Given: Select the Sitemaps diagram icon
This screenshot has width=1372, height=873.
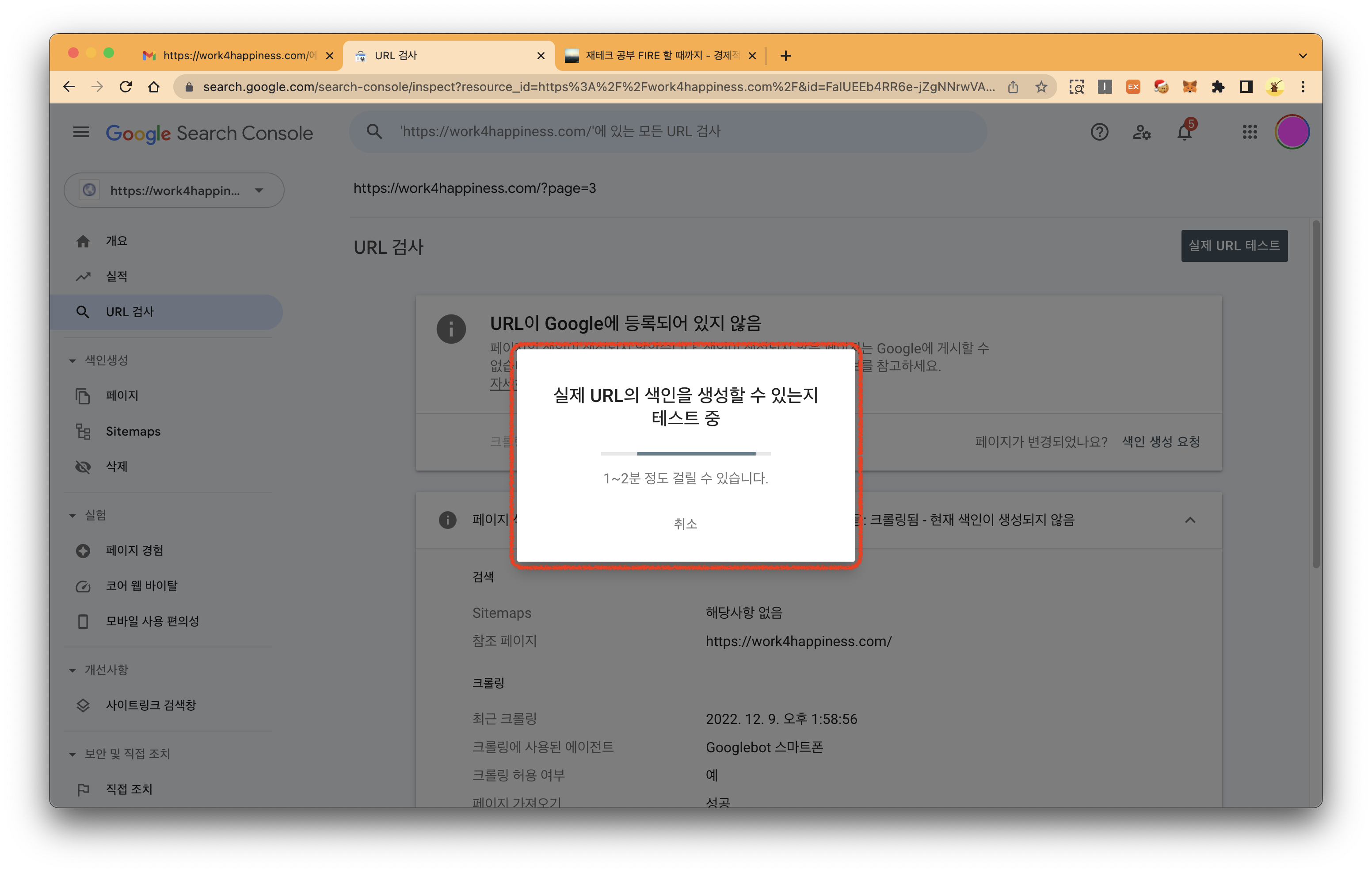Looking at the screenshot, I should [x=83, y=432].
